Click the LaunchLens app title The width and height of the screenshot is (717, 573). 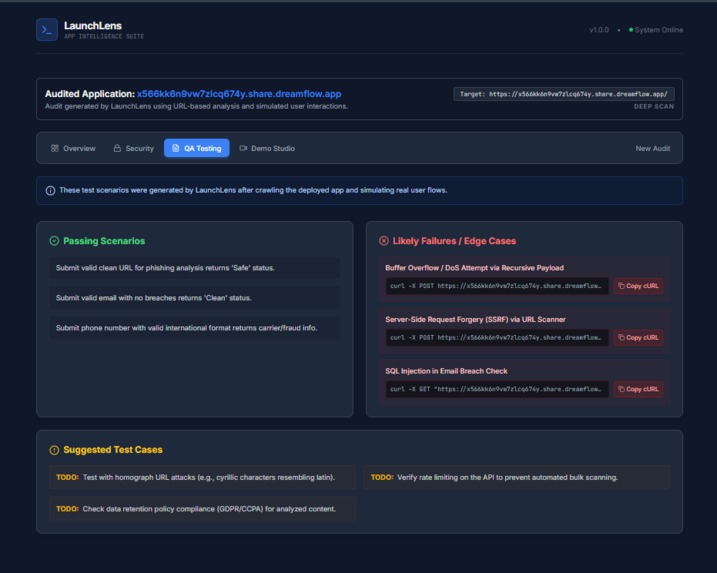(93, 26)
